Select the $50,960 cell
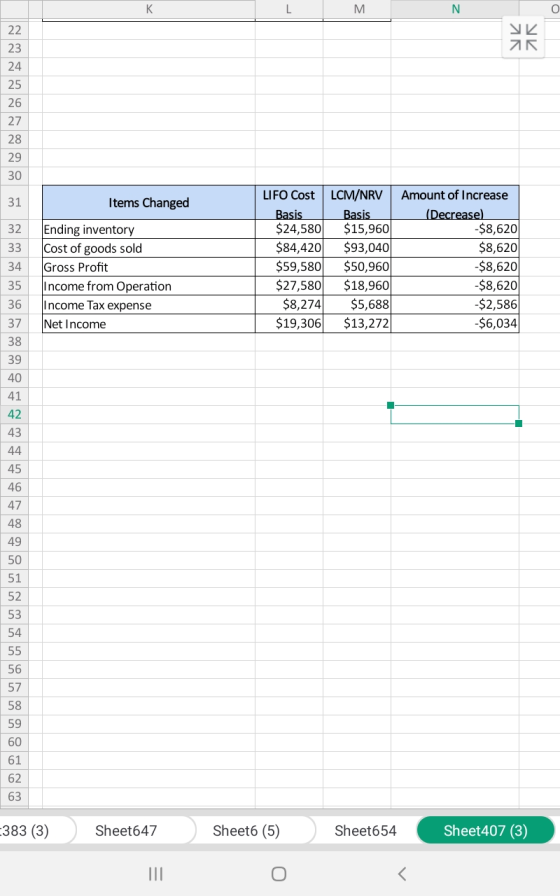The width and height of the screenshot is (560, 896). 357,267
